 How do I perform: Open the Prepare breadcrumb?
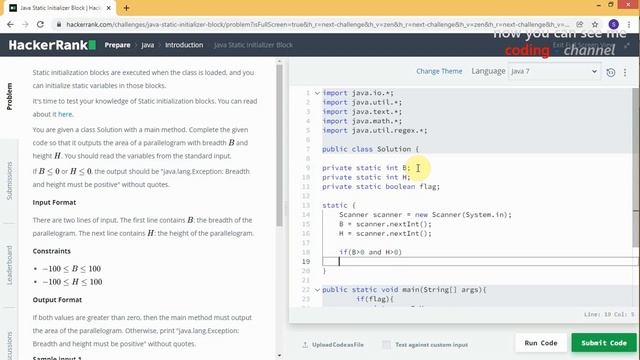117,45
